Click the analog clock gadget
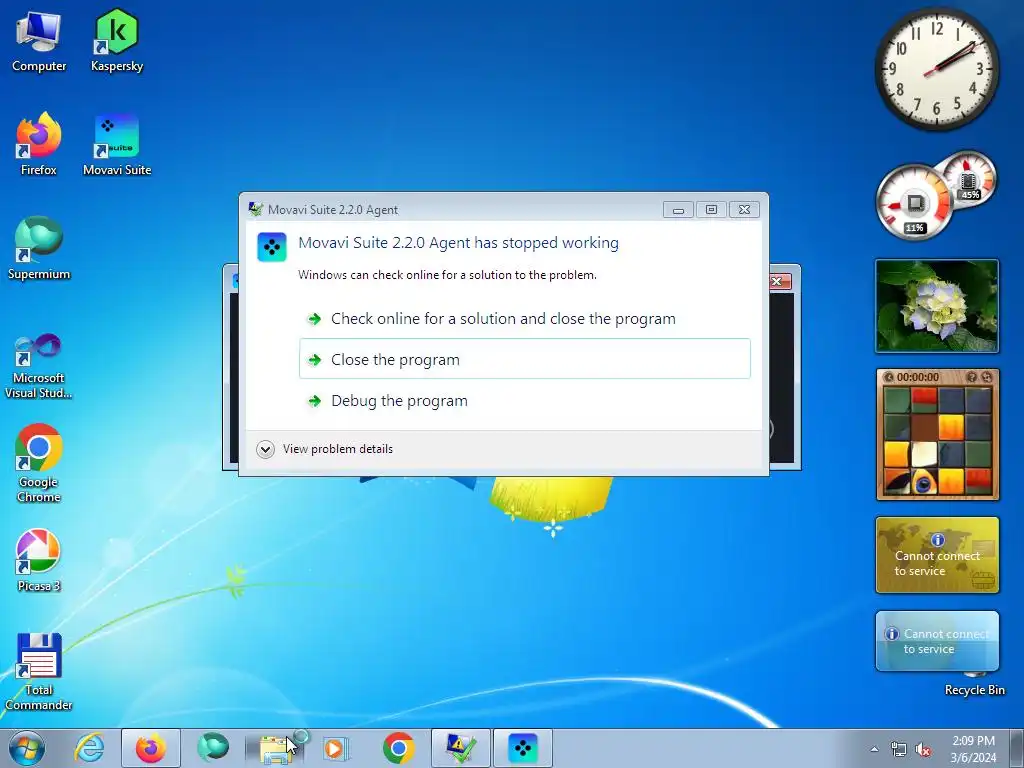Viewport: 1024px width, 768px height. [936, 69]
